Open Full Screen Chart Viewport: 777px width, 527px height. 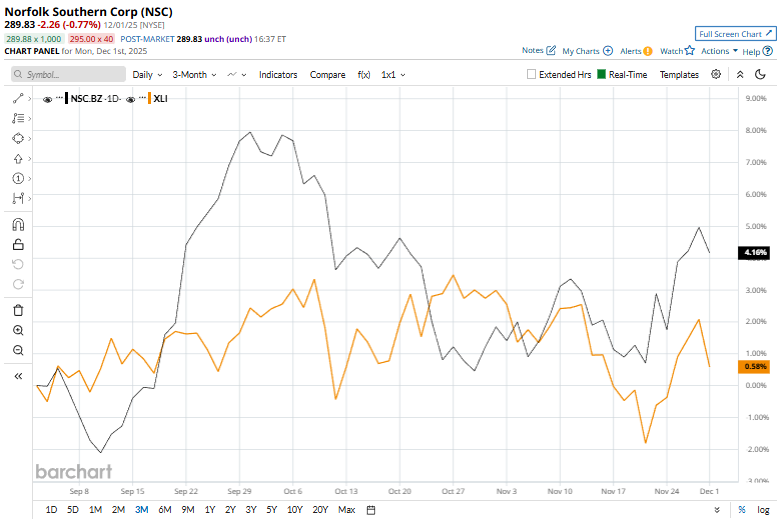pos(735,34)
